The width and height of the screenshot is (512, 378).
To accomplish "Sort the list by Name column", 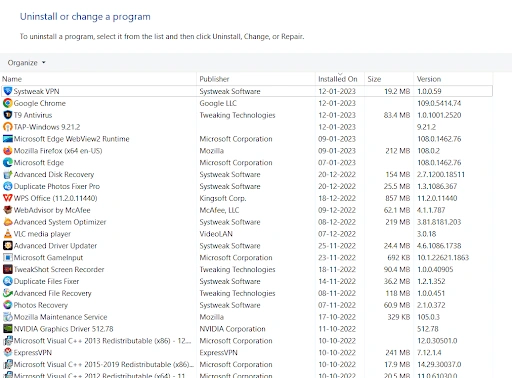I will 12,79.
